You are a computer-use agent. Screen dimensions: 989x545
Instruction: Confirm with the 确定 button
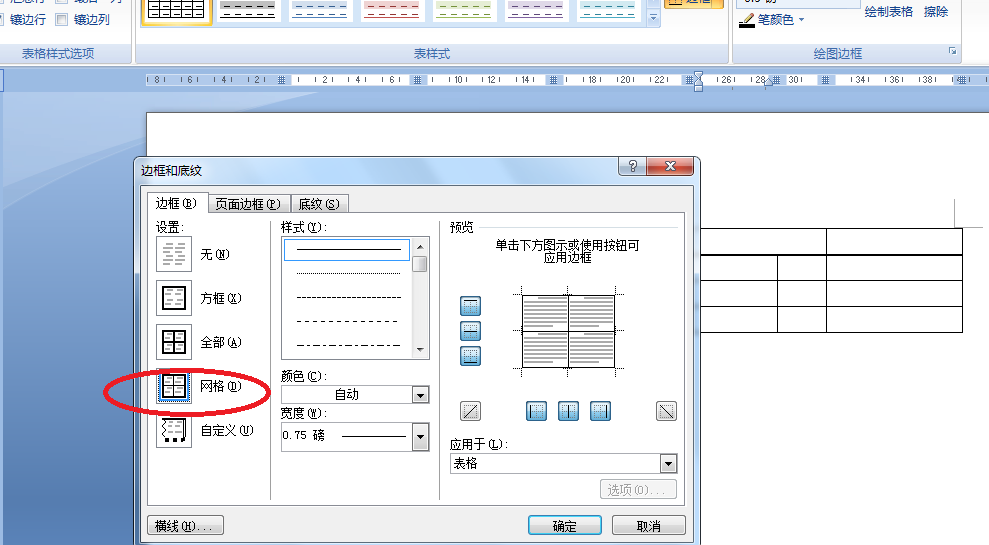pos(565,525)
